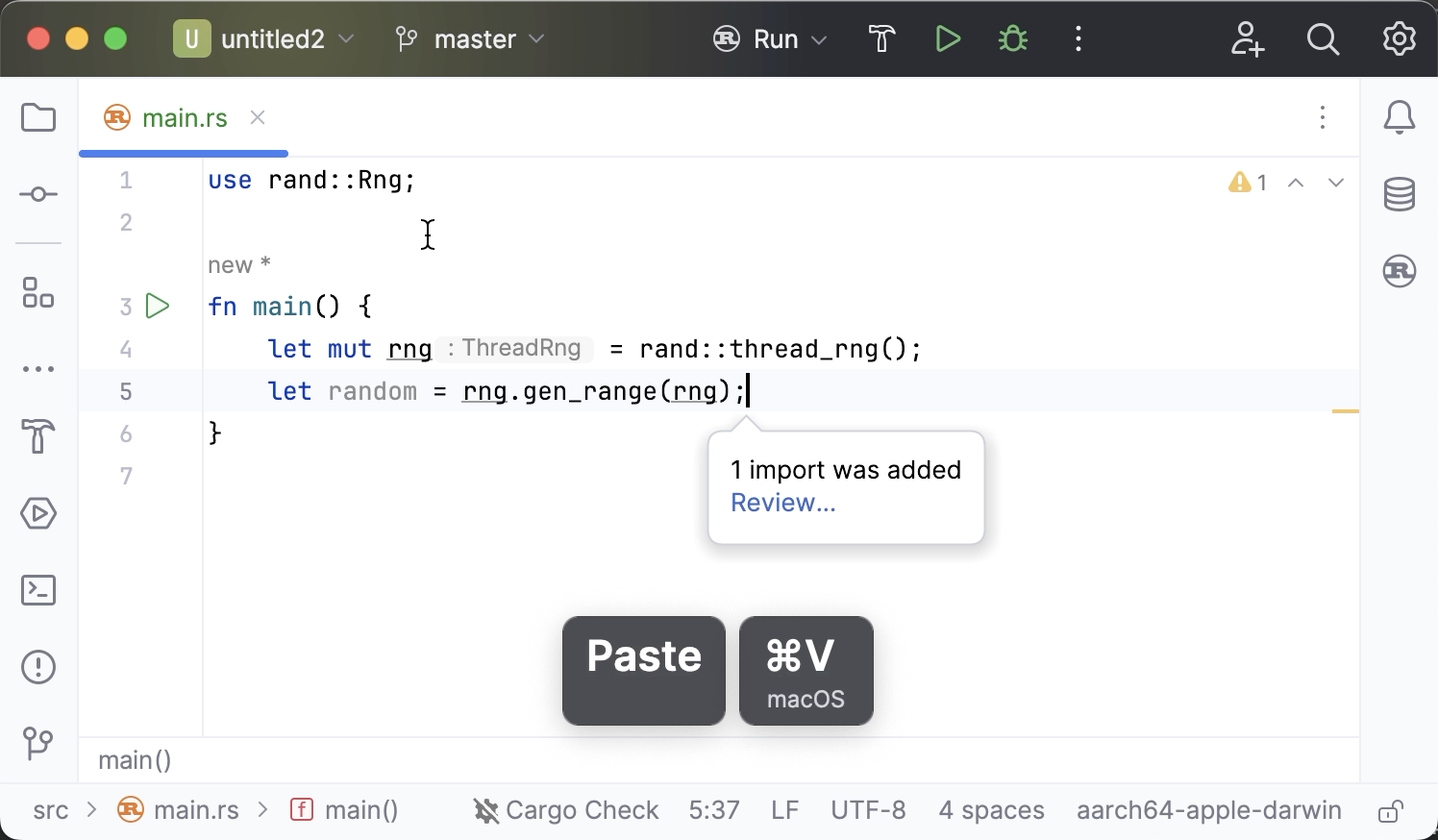
Task: Open the Project folder tool window
Action: point(38,117)
